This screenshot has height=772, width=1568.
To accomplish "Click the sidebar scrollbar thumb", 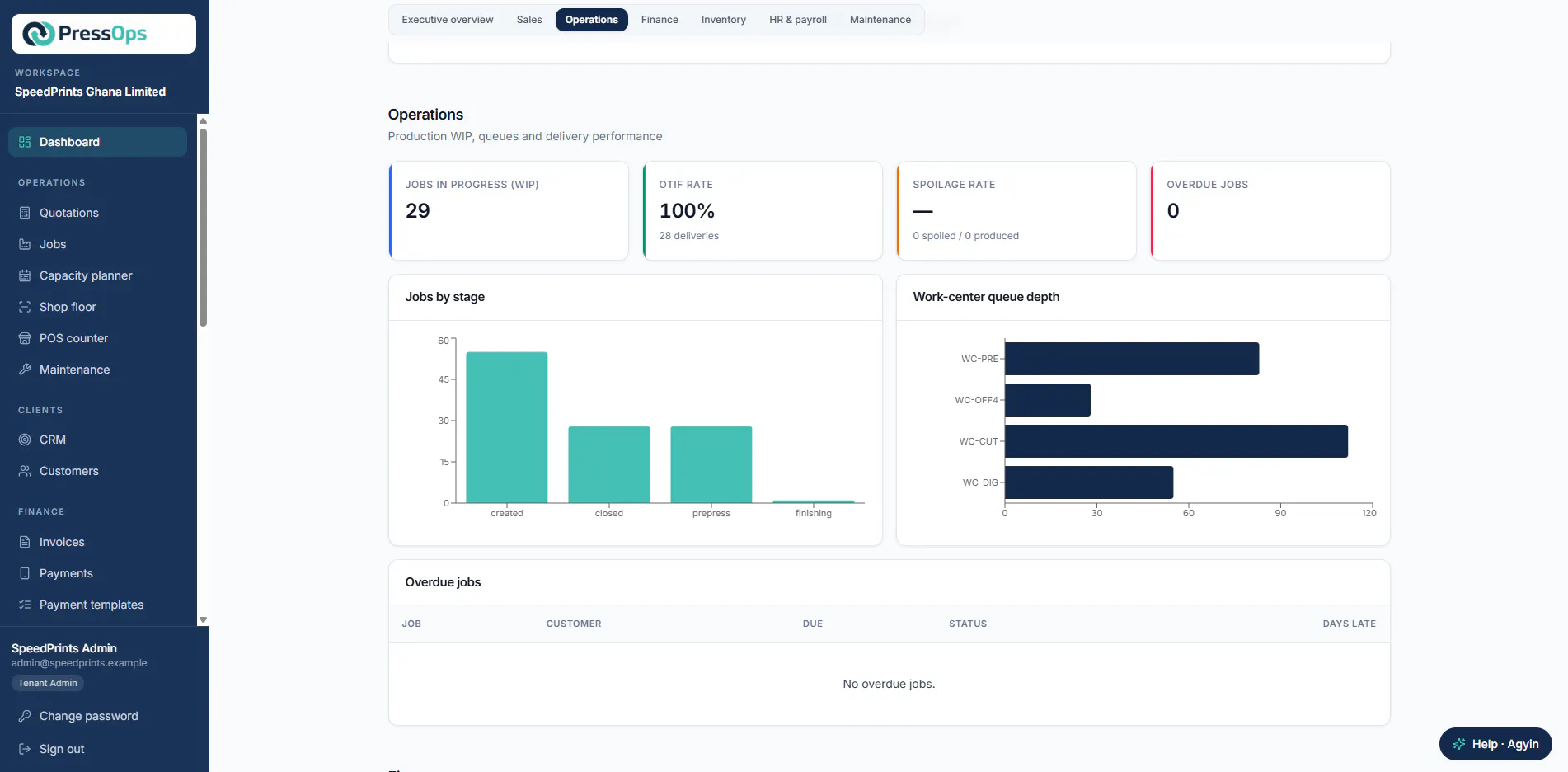I will tap(203, 227).
